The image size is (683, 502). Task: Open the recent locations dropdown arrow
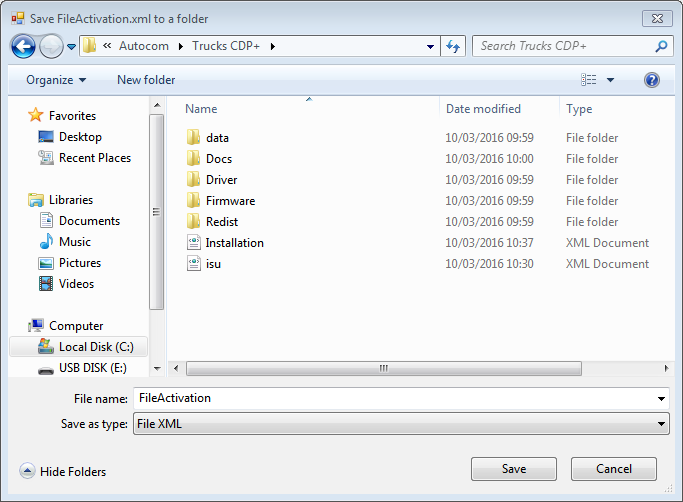tap(71, 46)
